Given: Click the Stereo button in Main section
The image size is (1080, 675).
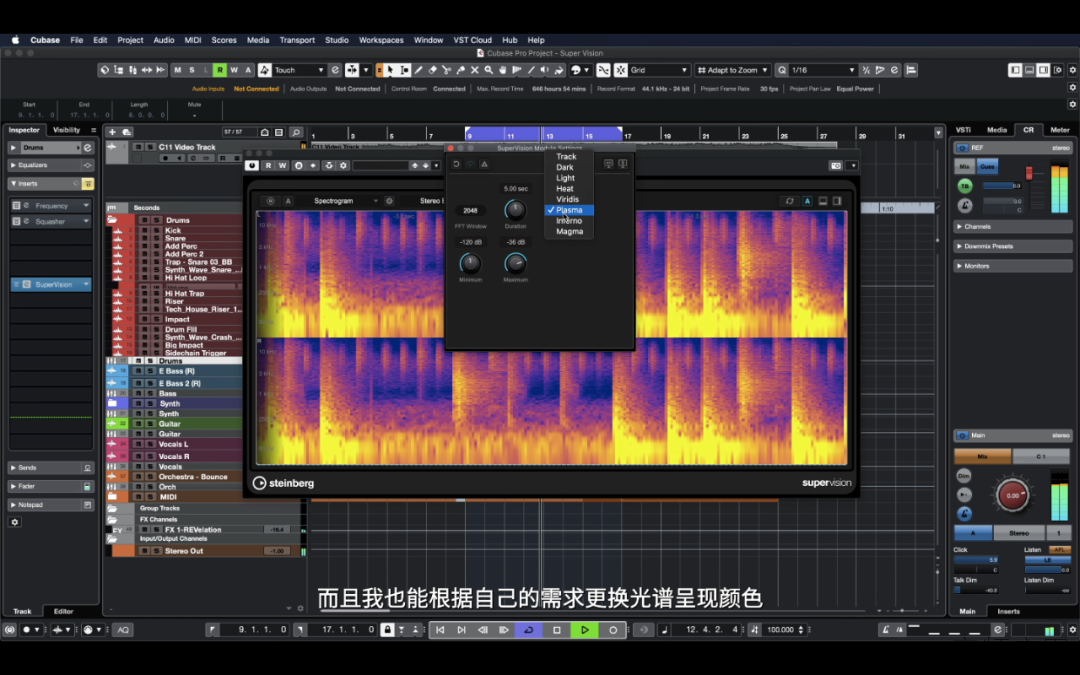Looking at the screenshot, I should (x=1019, y=533).
